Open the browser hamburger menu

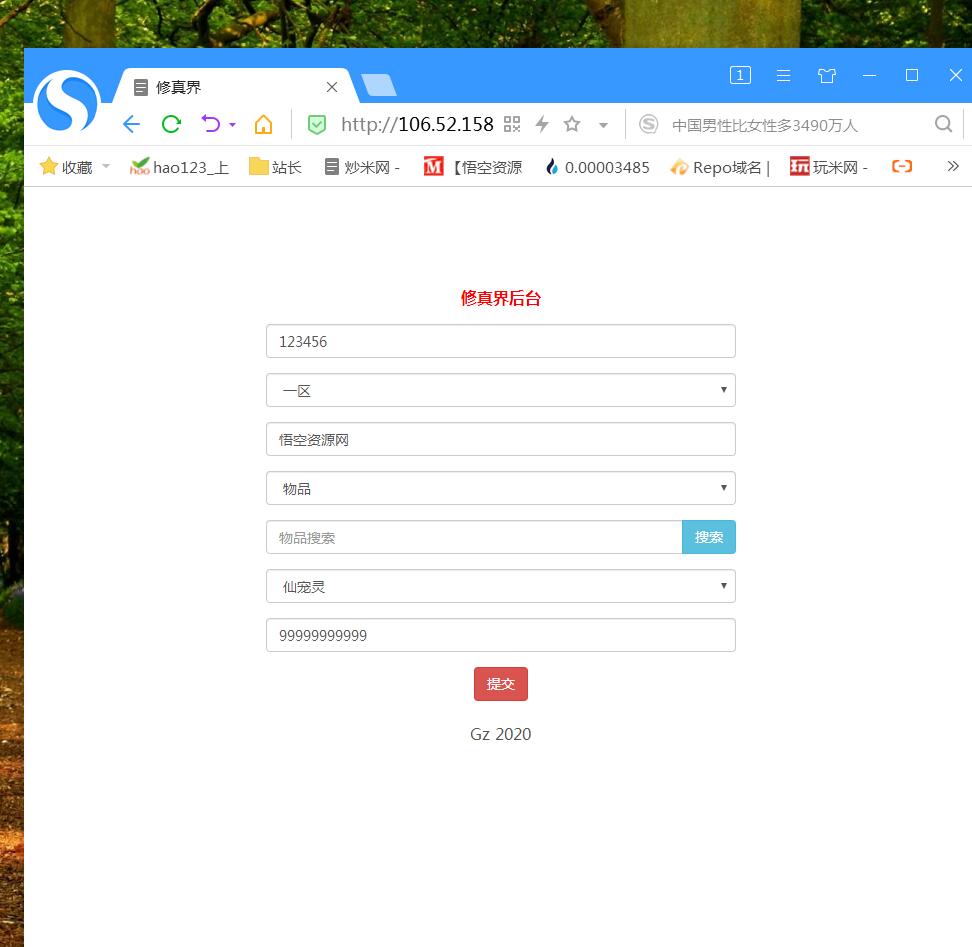point(784,76)
